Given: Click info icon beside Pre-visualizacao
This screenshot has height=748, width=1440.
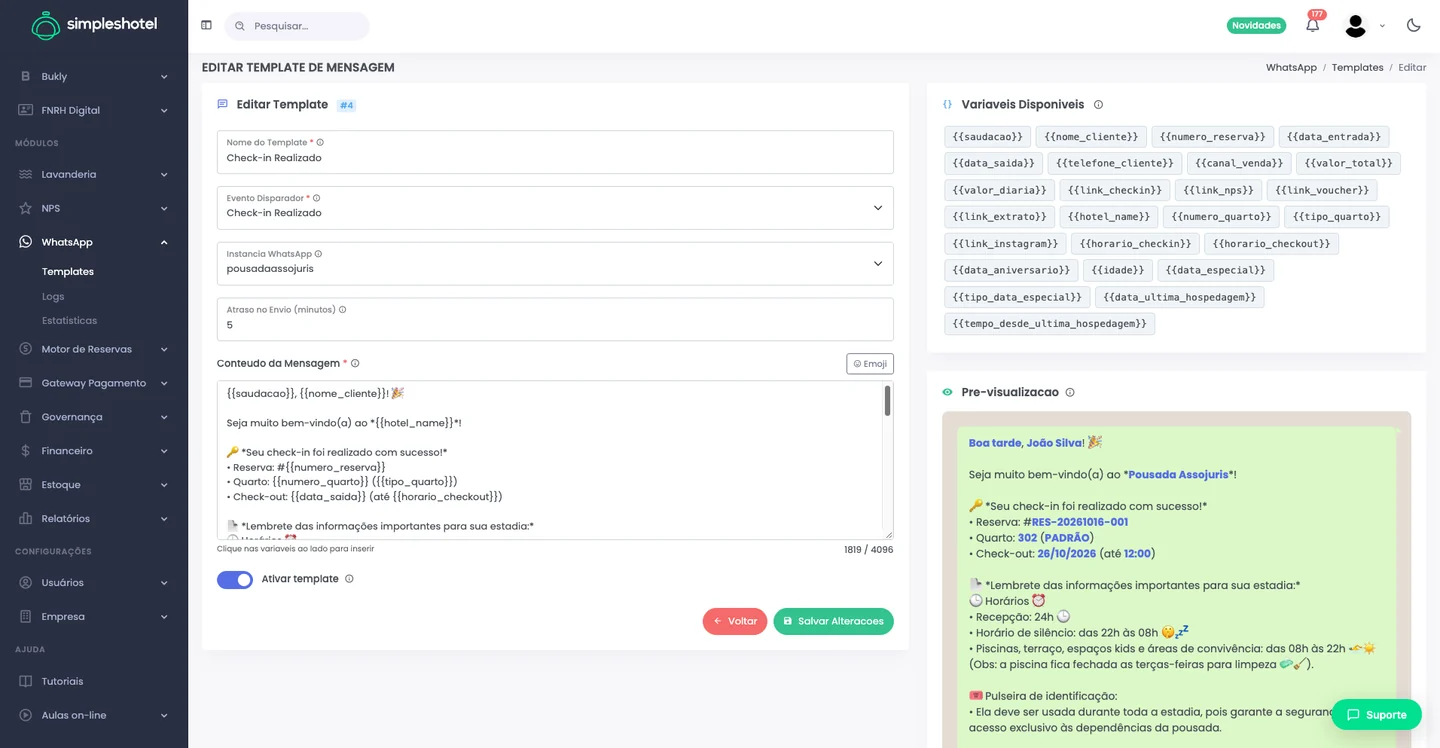Looking at the screenshot, I should click(1070, 392).
